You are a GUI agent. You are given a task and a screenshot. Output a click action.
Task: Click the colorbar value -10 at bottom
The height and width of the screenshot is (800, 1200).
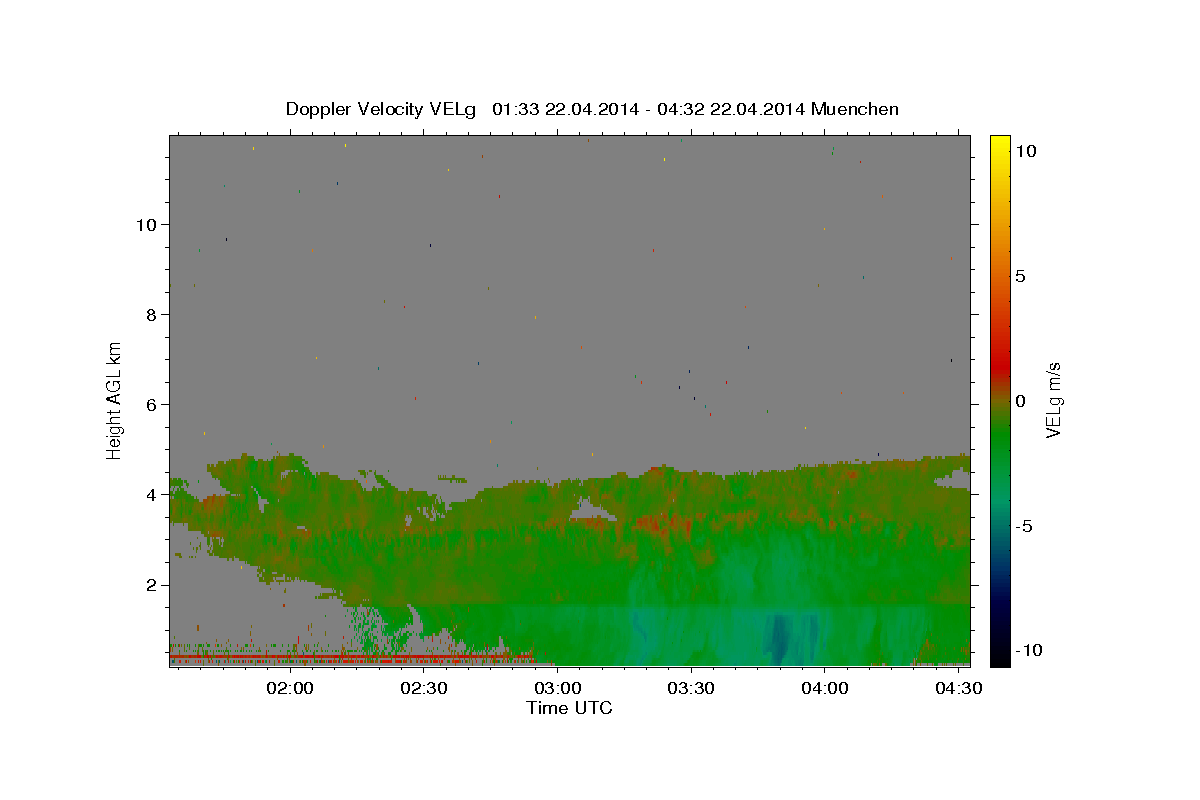point(1028,650)
